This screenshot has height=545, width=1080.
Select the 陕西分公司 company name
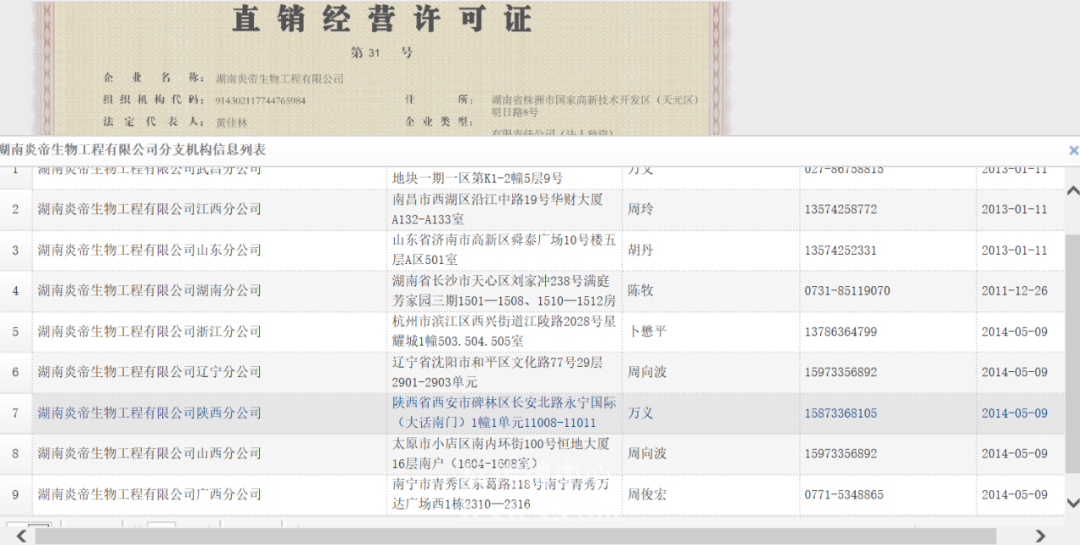149,413
